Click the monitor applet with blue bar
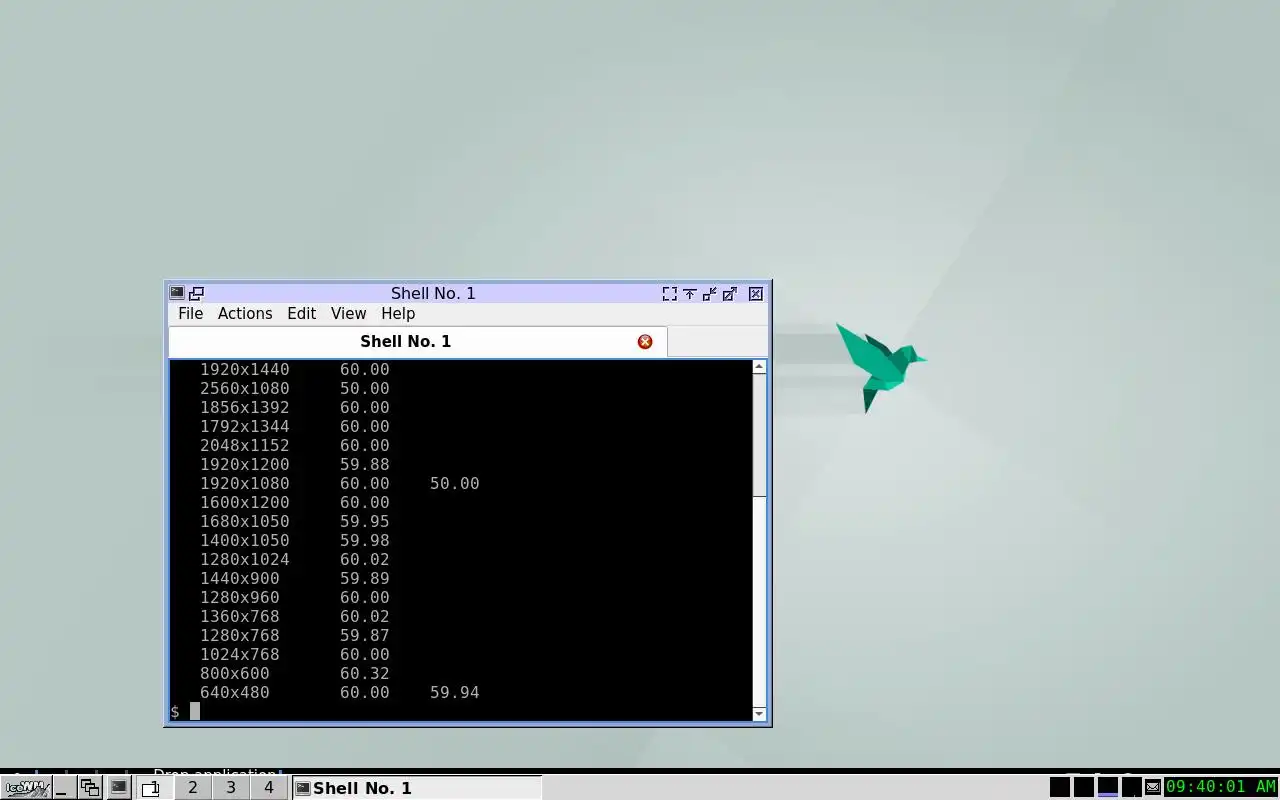This screenshot has width=1280, height=800. point(1108,788)
